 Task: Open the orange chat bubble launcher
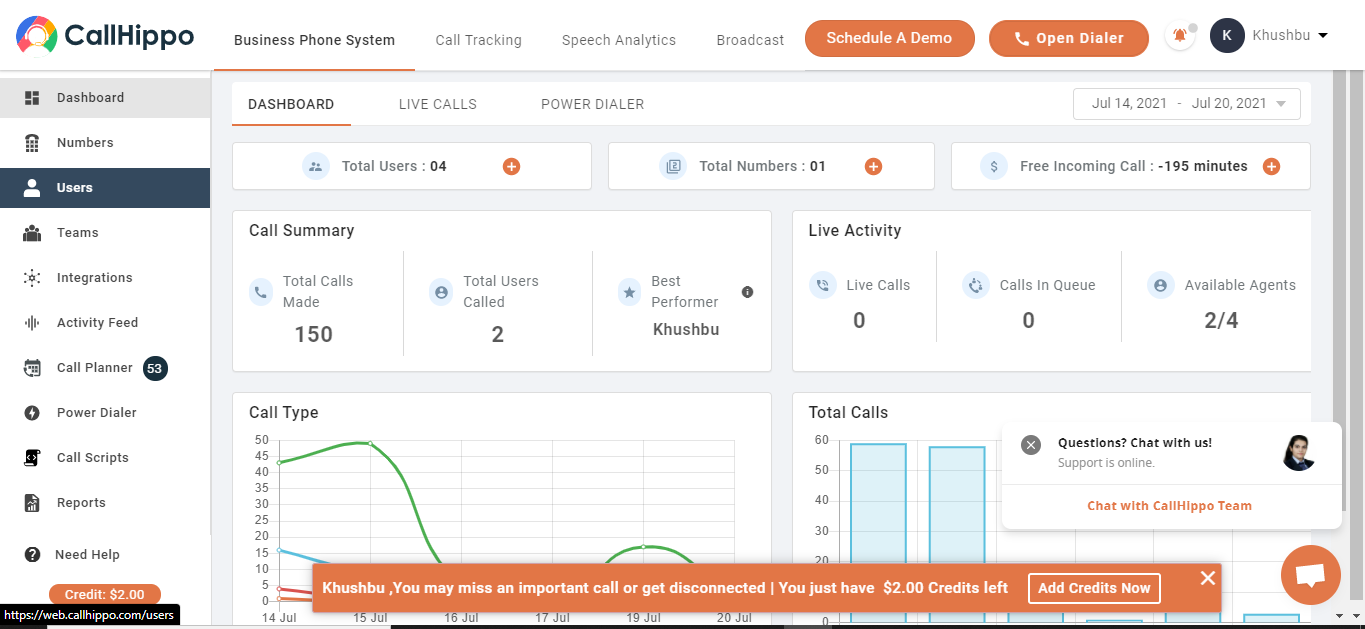(x=1310, y=575)
